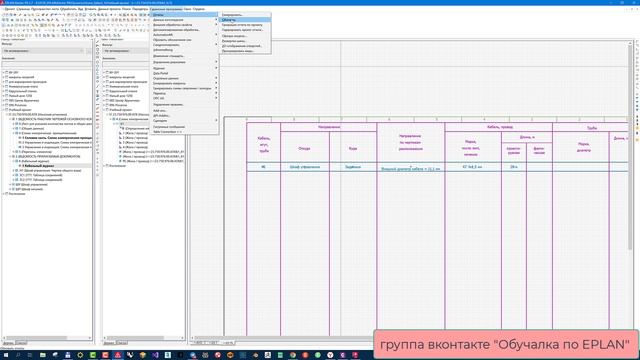The image size is (640, 360).
Task: Expand Перечень элементов node in left tree
Action: [x=14, y=152]
